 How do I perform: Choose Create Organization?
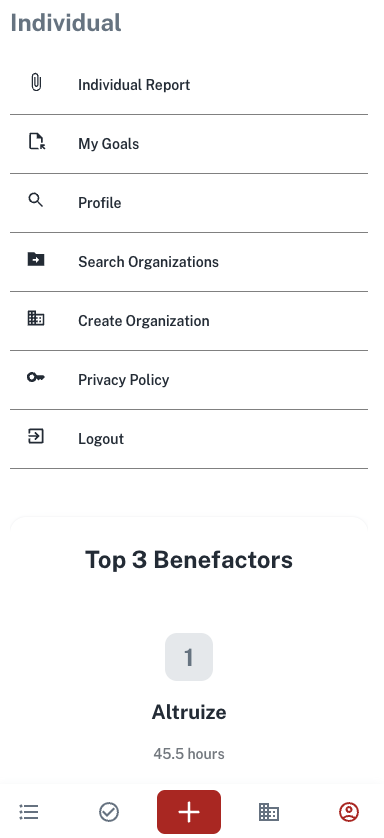[x=189, y=321]
